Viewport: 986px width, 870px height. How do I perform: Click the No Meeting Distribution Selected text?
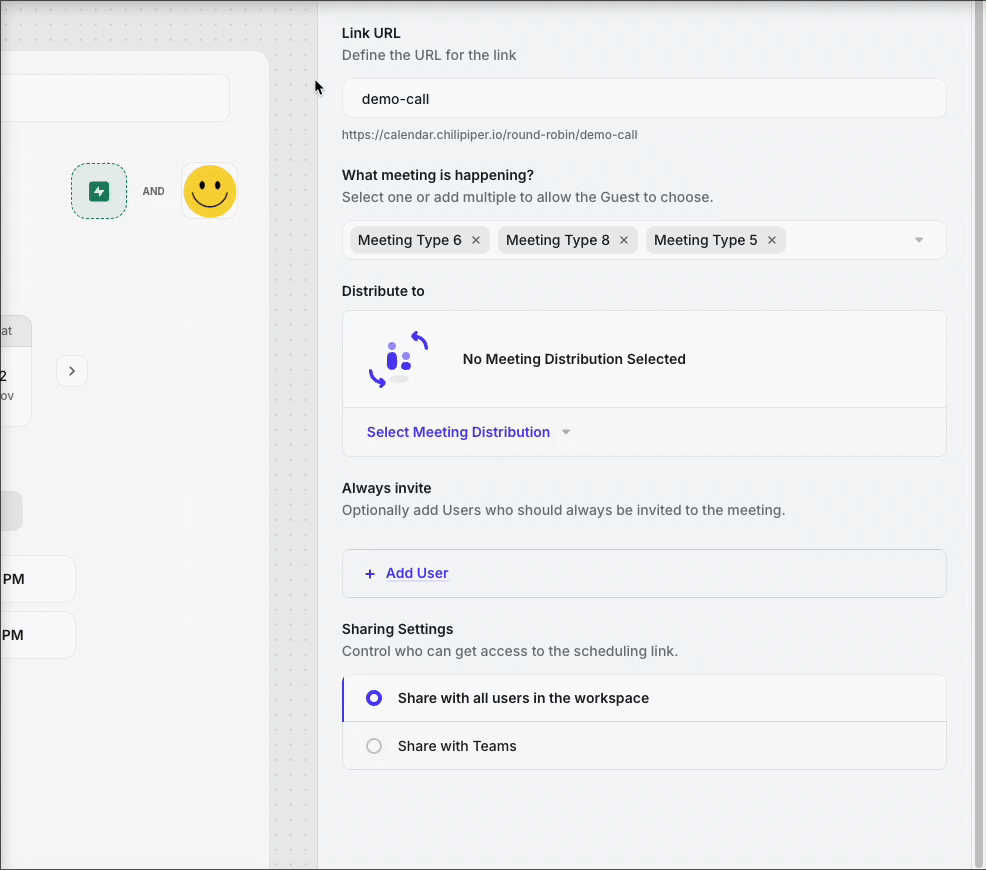click(x=574, y=359)
